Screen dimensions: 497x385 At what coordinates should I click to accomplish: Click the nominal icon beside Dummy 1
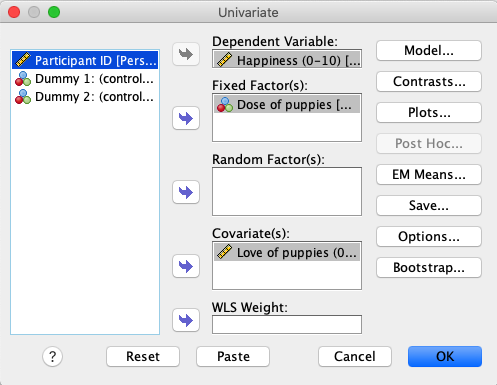(x=23, y=79)
